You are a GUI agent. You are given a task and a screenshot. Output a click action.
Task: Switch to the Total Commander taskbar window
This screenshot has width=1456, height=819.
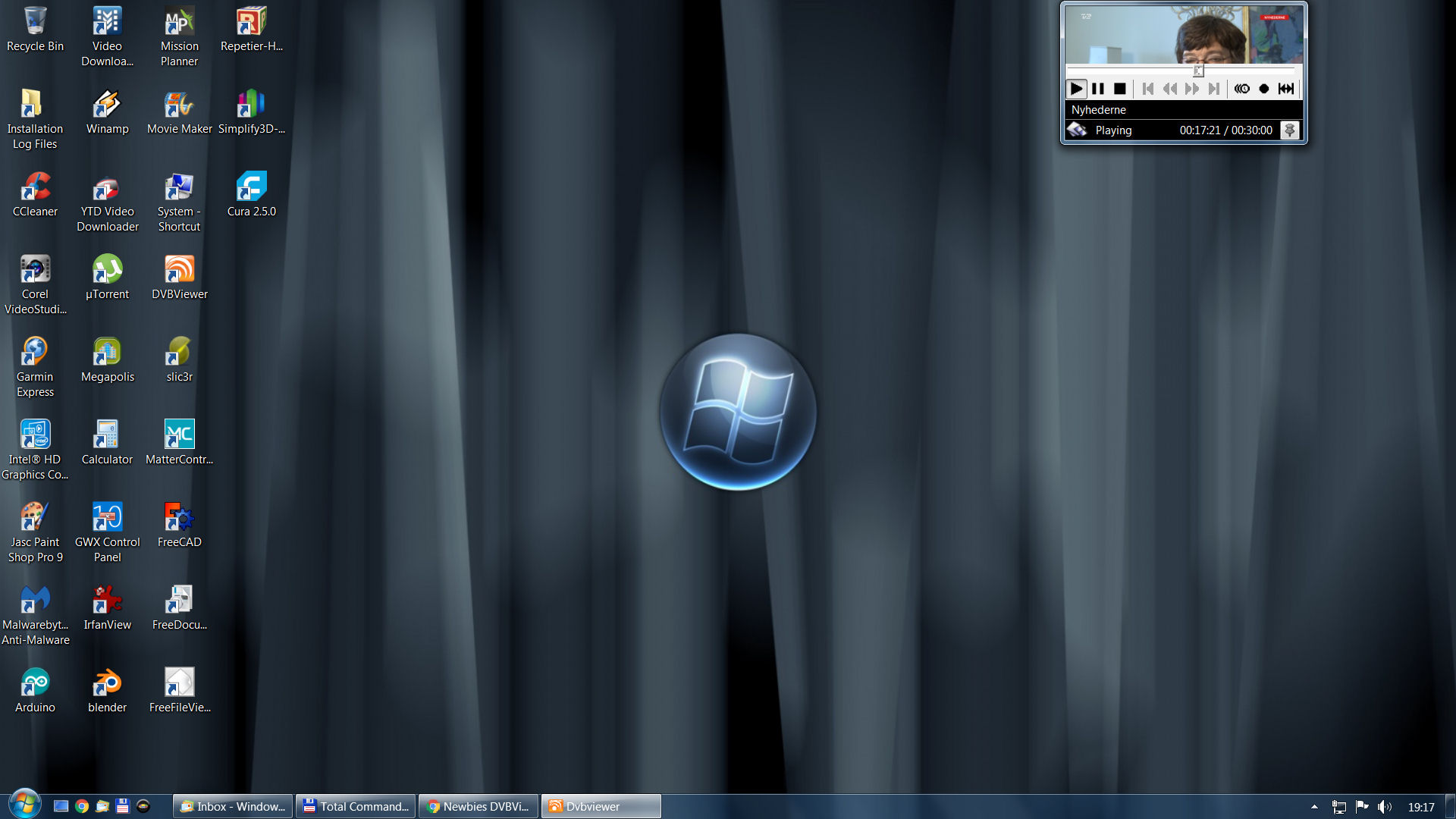[356, 806]
